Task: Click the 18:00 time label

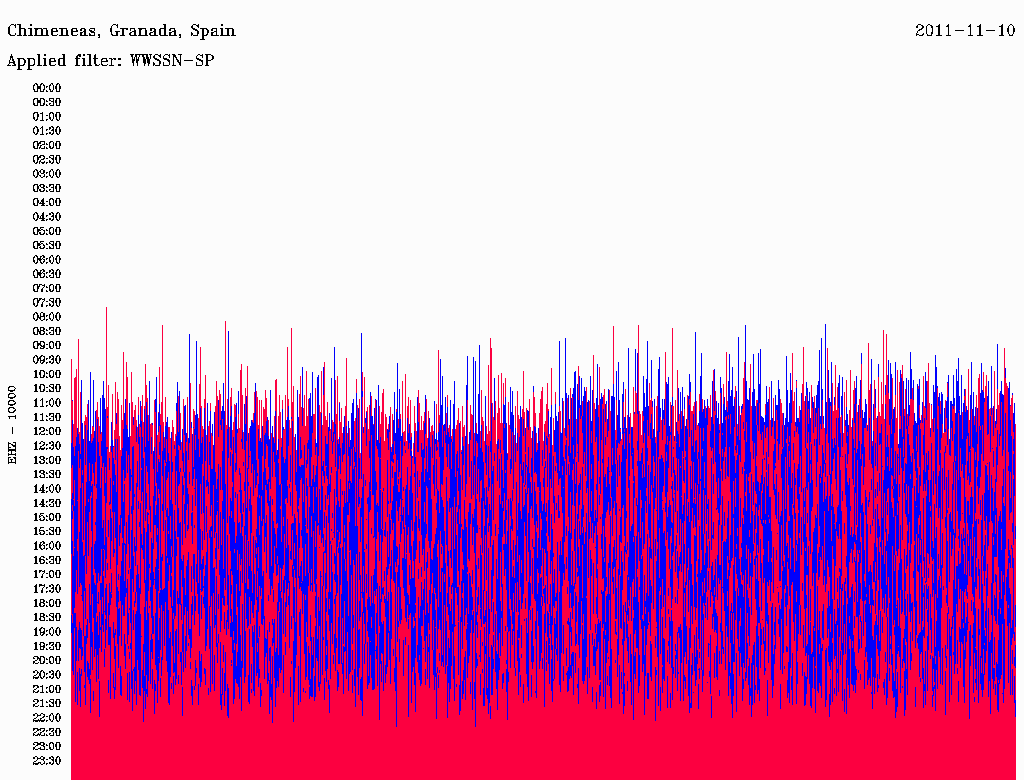Action: 47,603
